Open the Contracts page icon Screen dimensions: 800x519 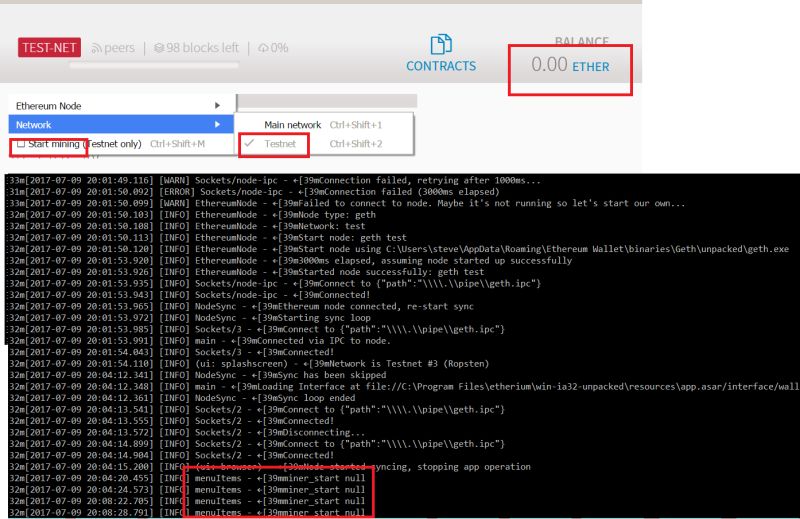(x=441, y=44)
